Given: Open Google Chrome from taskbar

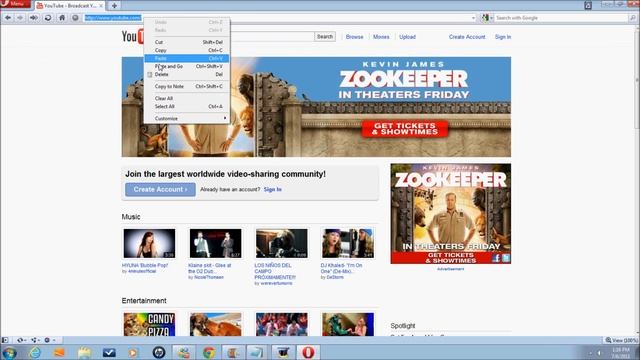Looking at the screenshot, I should point(209,352).
